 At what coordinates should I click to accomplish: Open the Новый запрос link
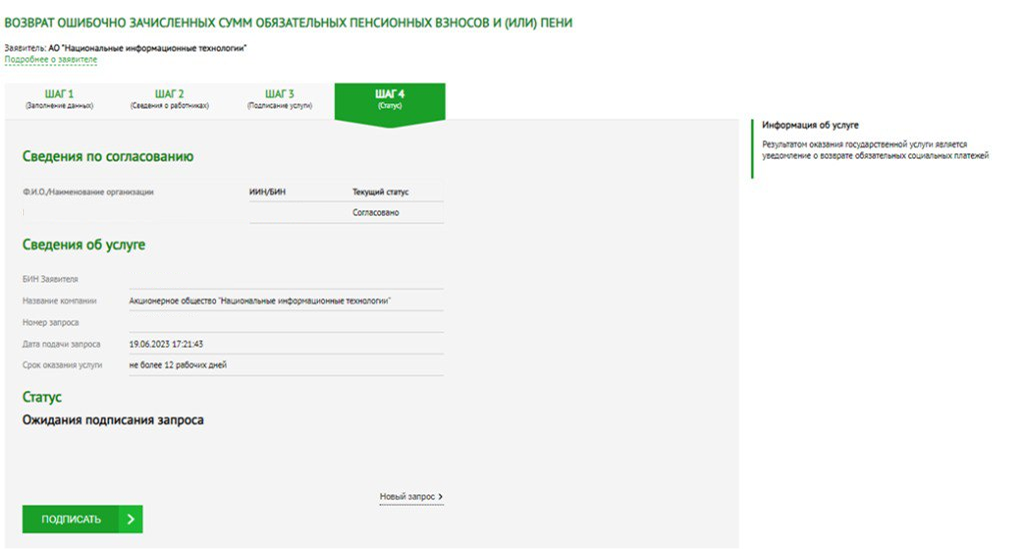(407, 496)
